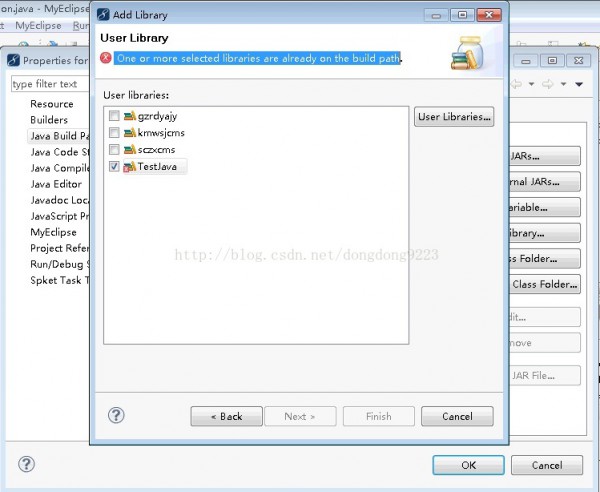600x492 pixels.
Task: Confirm with OK in Properties window
Action: click(x=468, y=465)
